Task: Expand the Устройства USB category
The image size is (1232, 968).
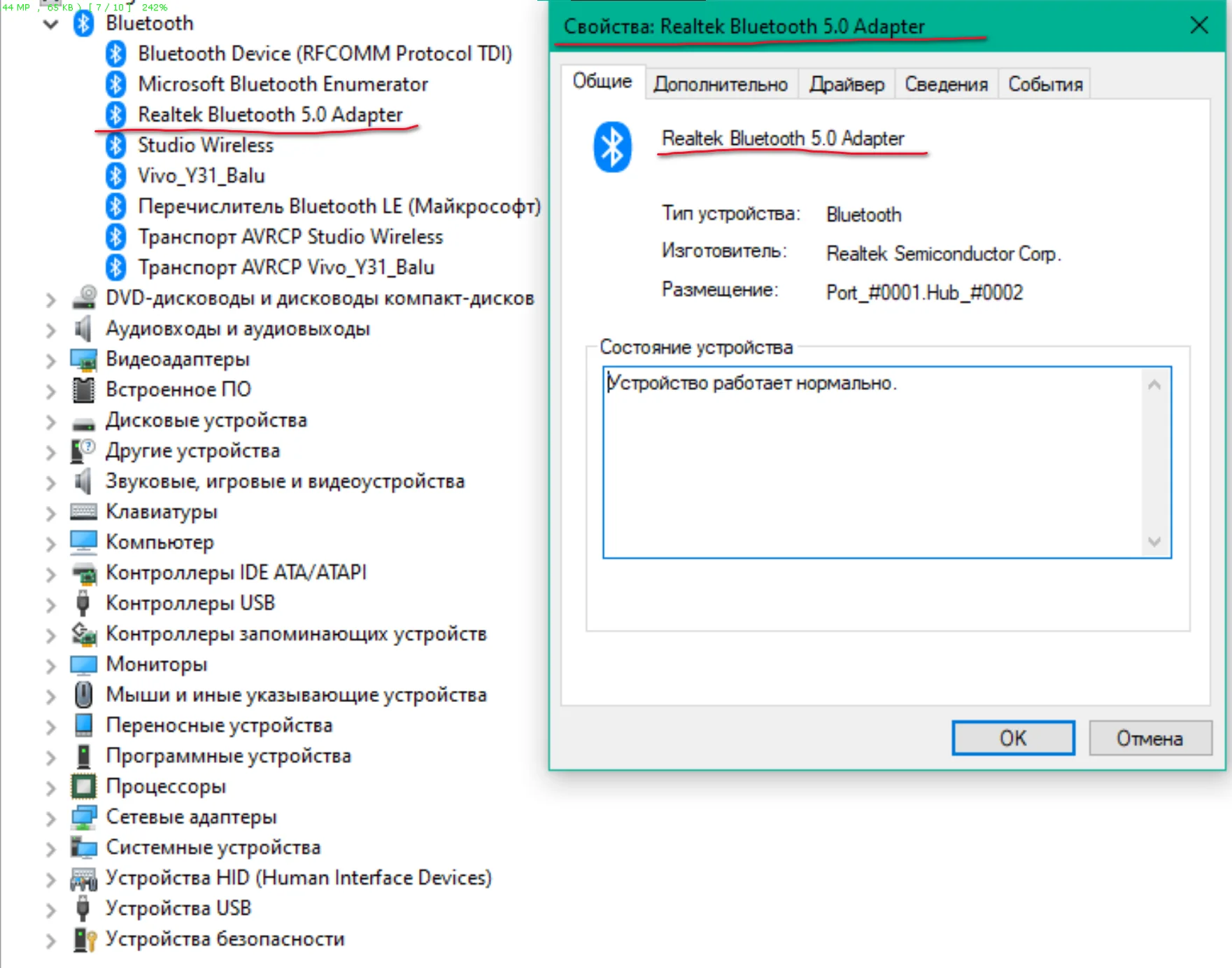Action: tap(51, 910)
